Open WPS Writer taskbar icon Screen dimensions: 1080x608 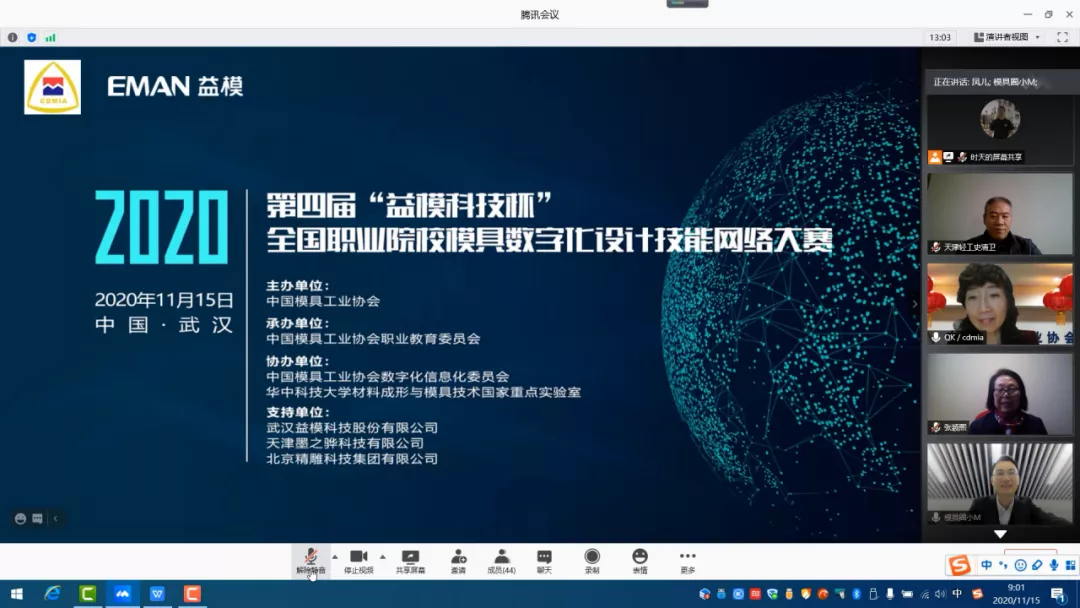[157, 594]
